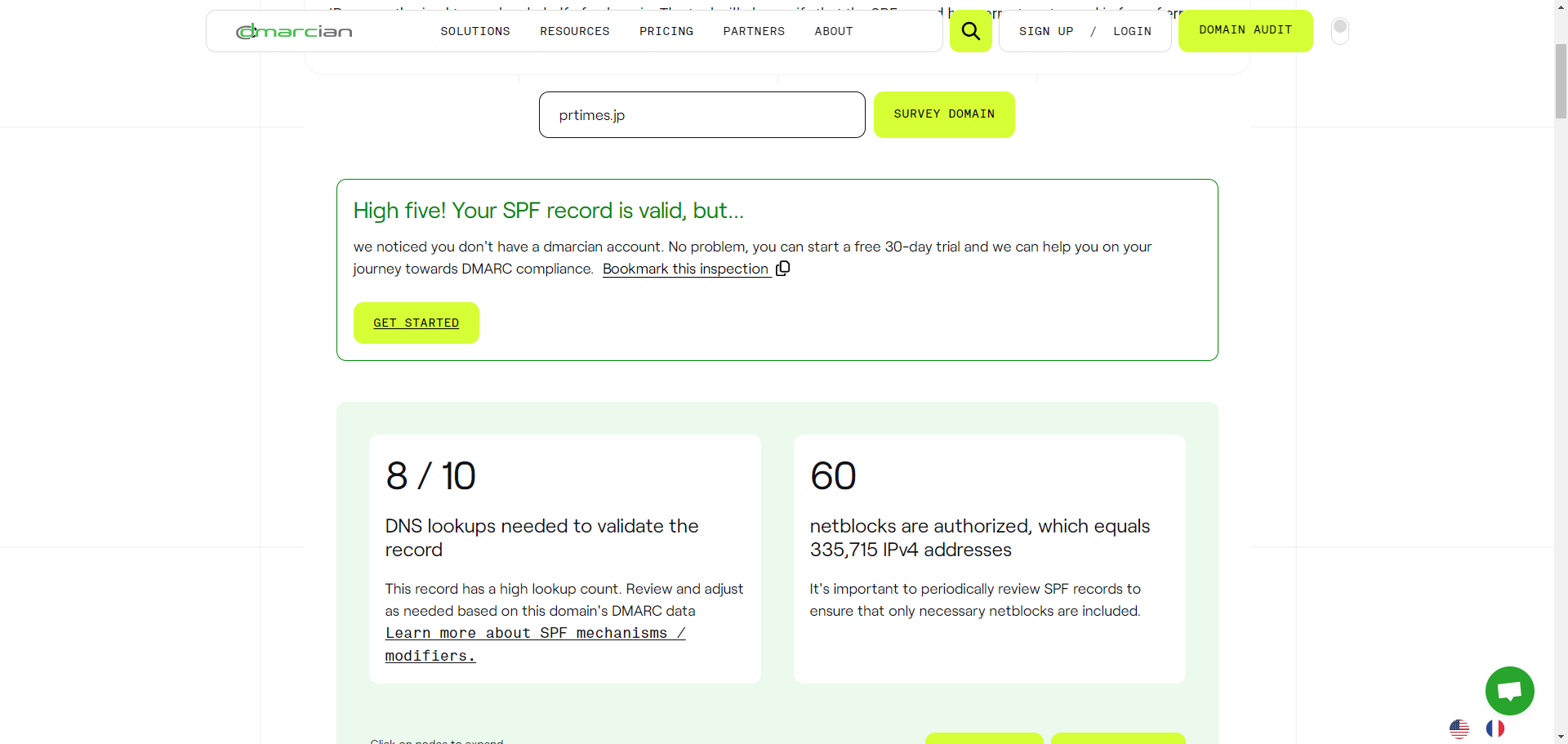Click the dmarcian logo
The height and width of the screenshot is (744, 1568).
294,31
